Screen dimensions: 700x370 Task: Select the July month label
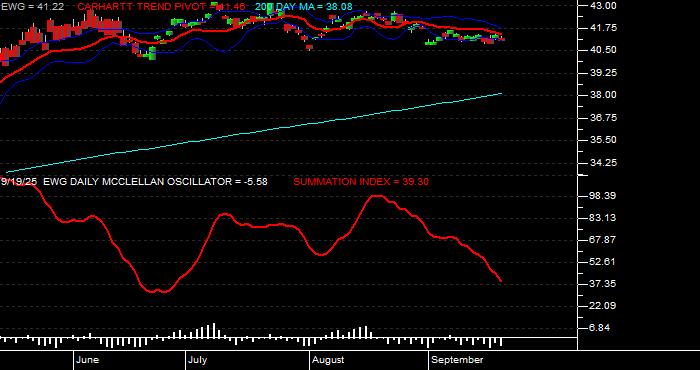pyautogui.click(x=197, y=360)
